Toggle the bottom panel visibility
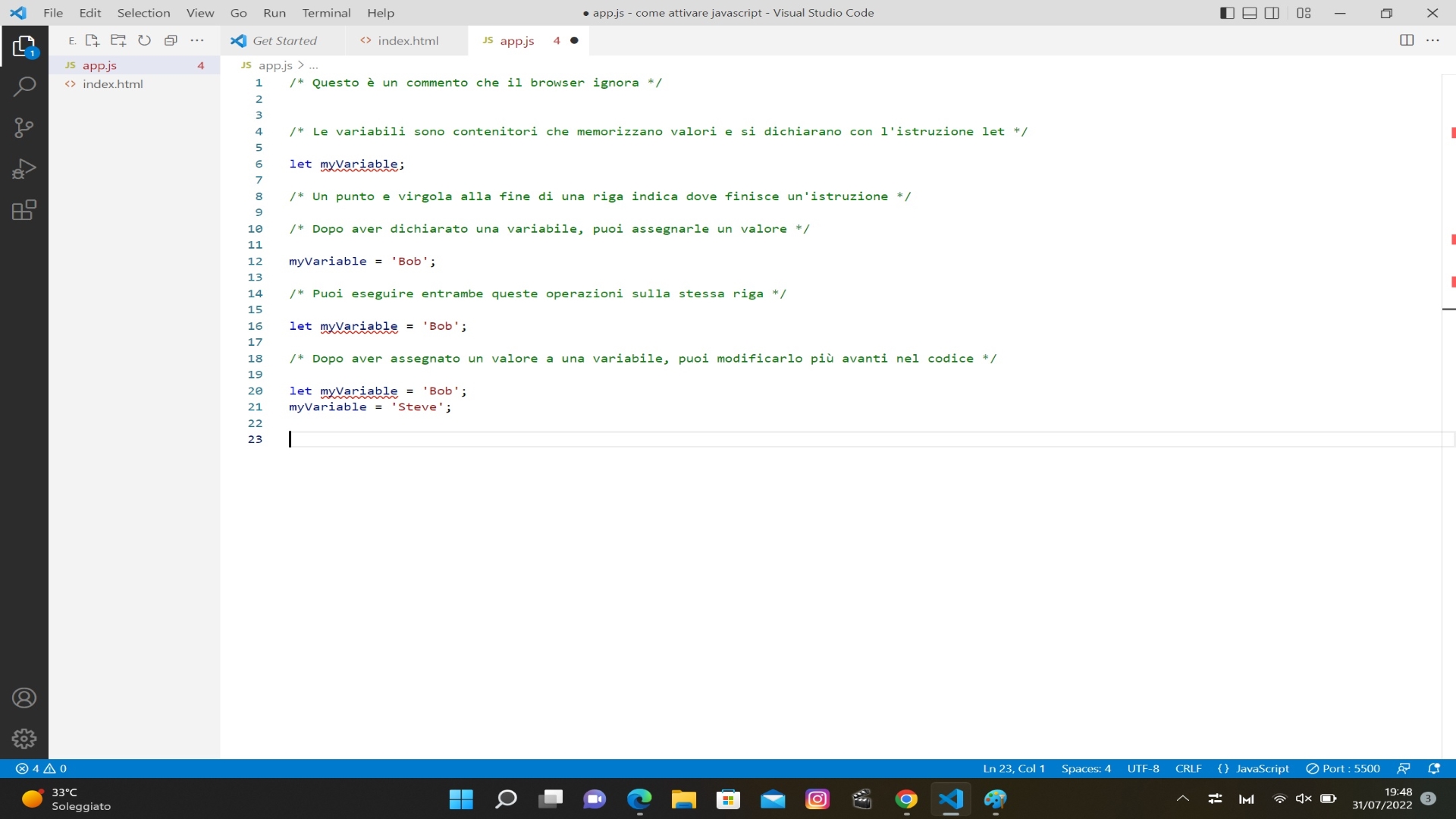Image resolution: width=1456 pixels, height=819 pixels. click(x=1250, y=13)
